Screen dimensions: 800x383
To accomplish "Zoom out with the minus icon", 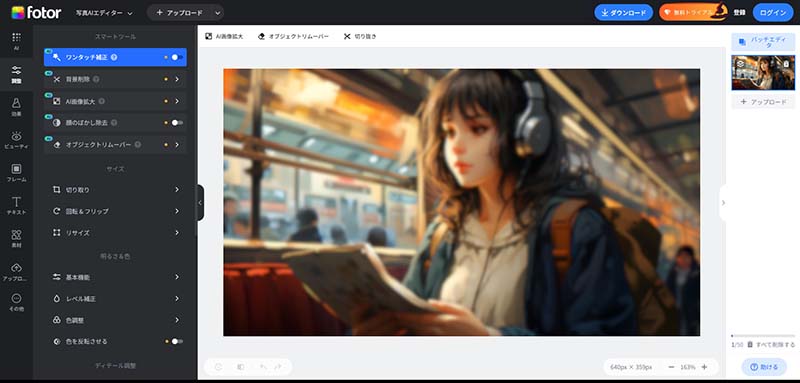I will 671,367.
